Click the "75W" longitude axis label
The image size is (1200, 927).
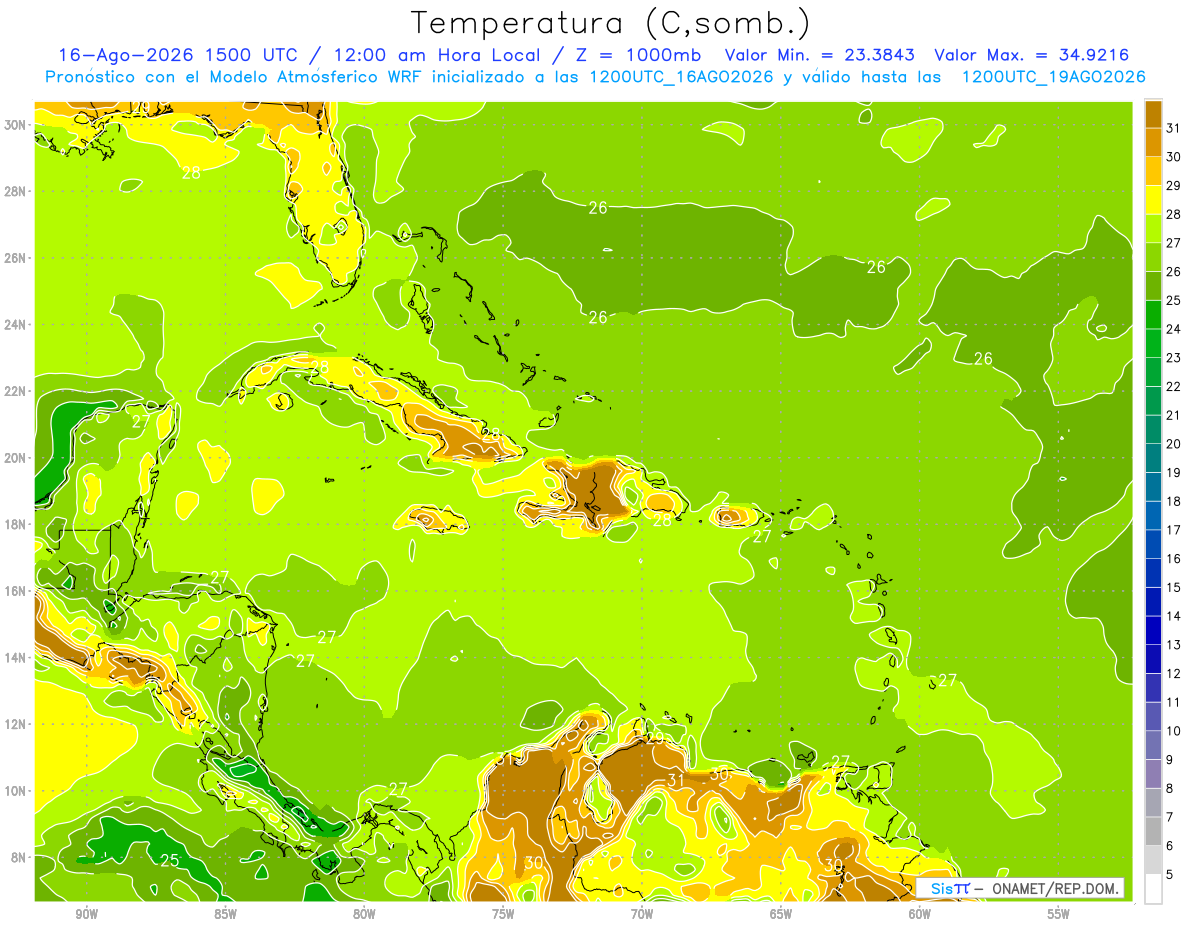click(503, 914)
